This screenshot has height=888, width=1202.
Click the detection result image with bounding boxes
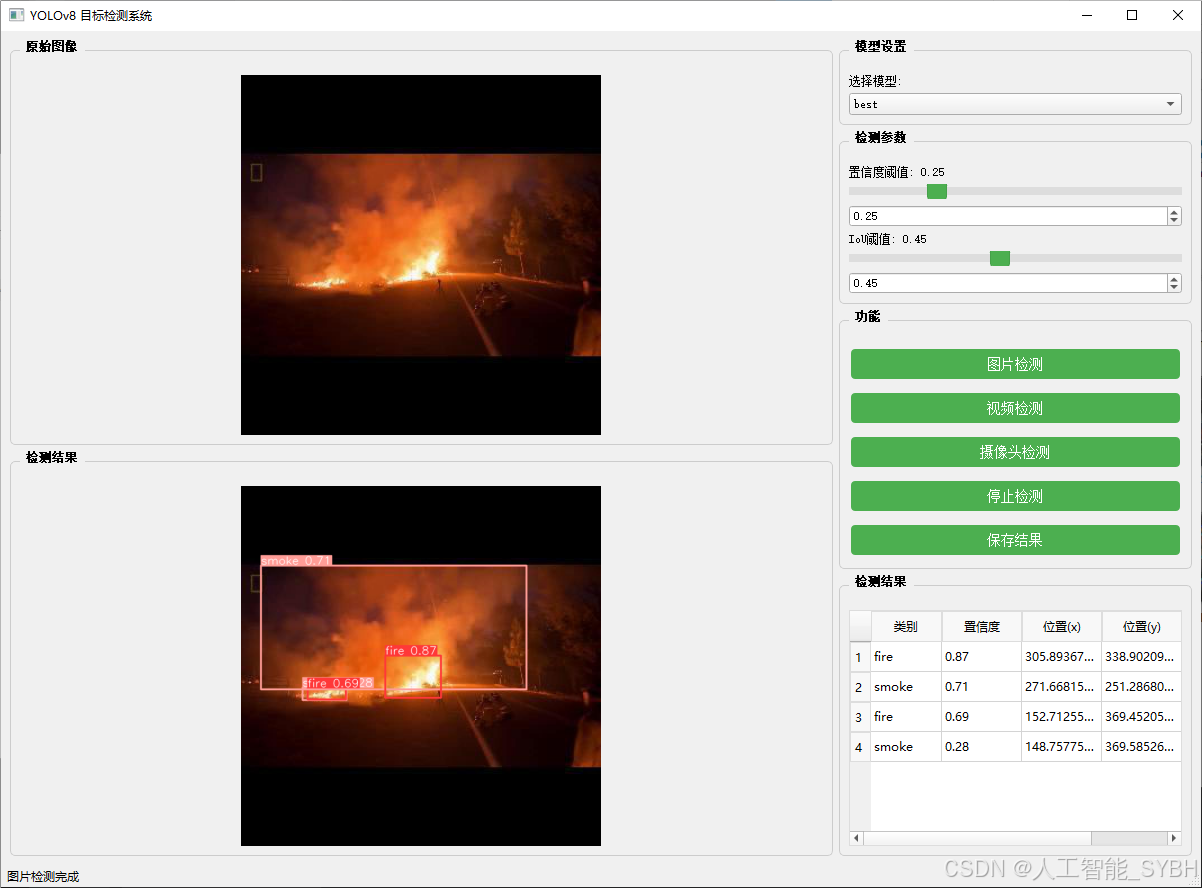(x=420, y=665)
